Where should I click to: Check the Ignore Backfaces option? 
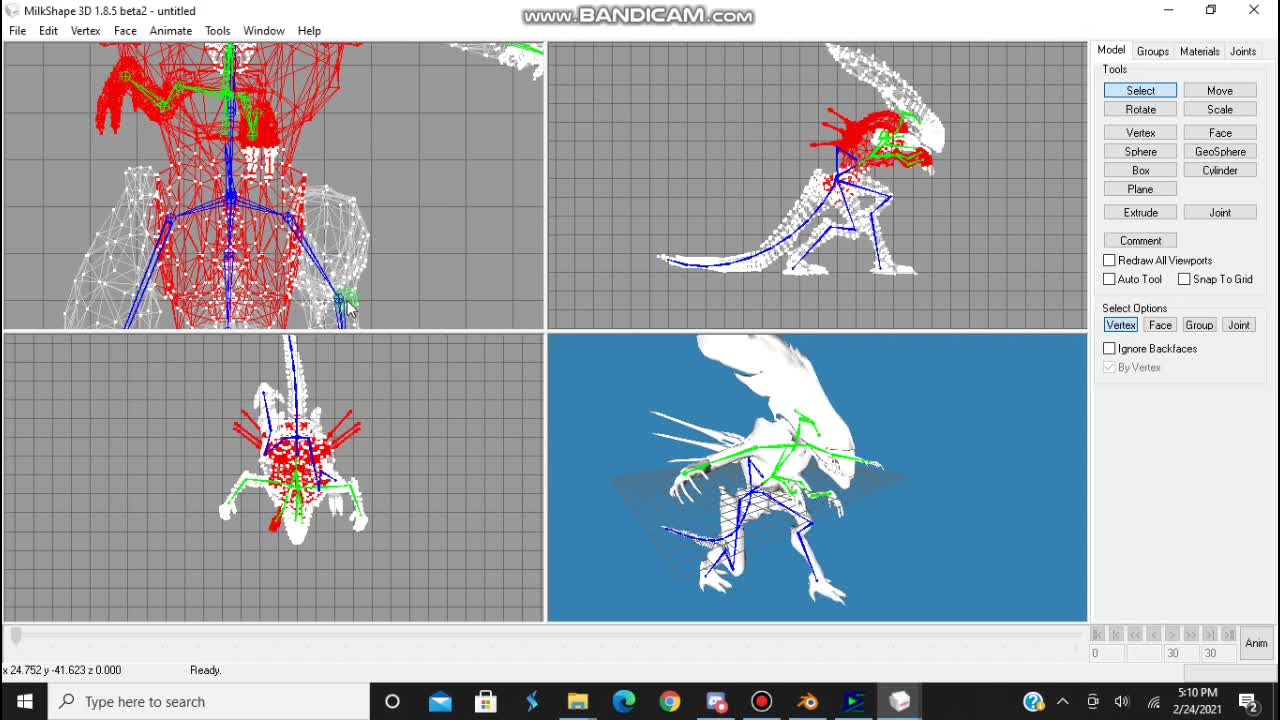(1109, 348)
